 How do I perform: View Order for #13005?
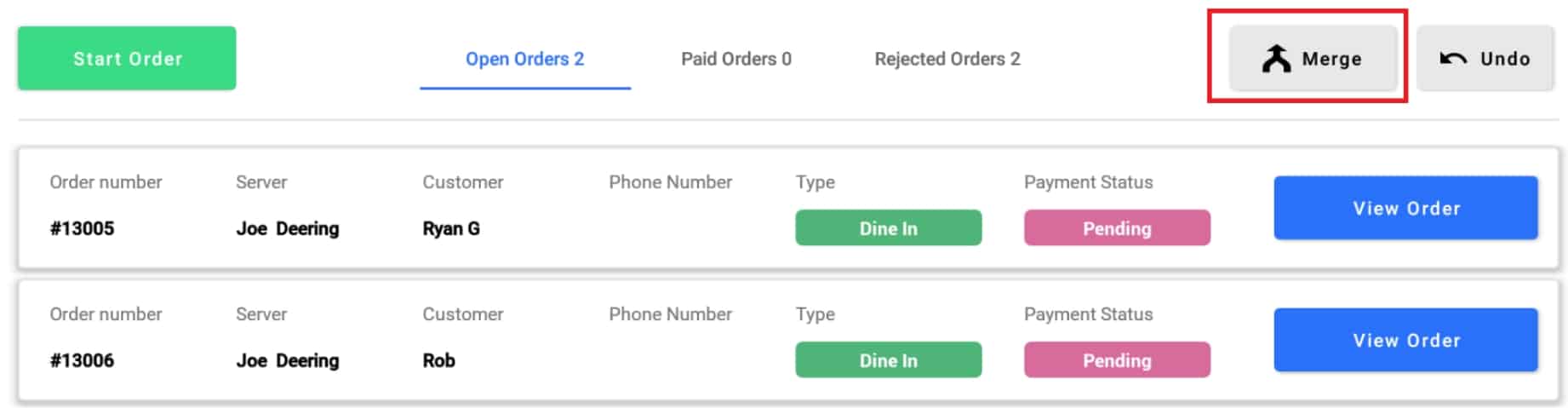[1405, 208]
